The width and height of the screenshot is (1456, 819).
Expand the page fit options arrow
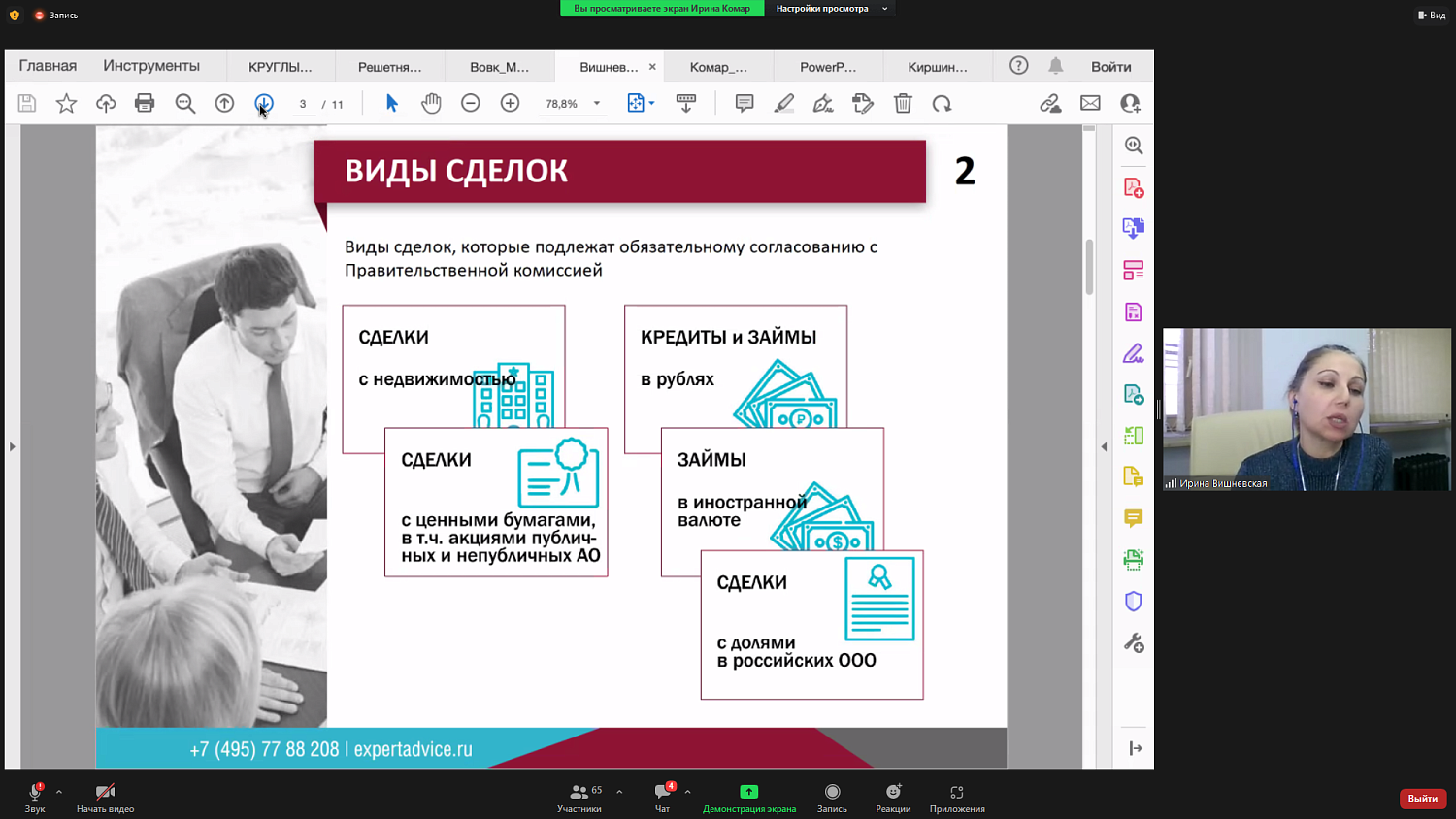[x=651, y=103]
